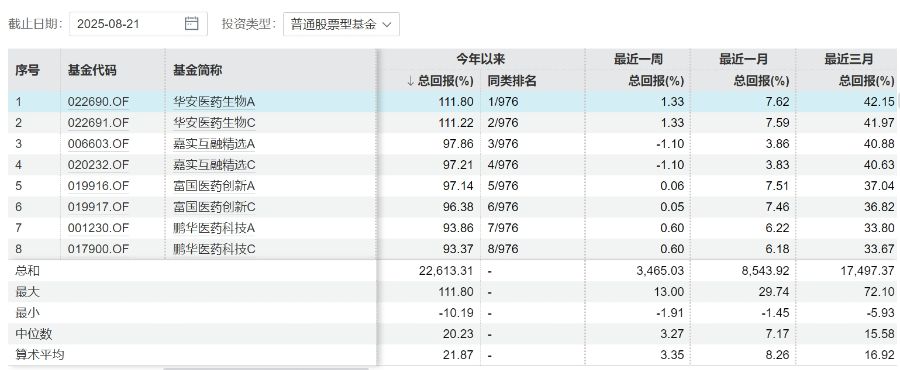Expand the 投资类型 dropdown 普通股票型基金
The height and width of the screenshot is (370, 900).
coord(341,24)
